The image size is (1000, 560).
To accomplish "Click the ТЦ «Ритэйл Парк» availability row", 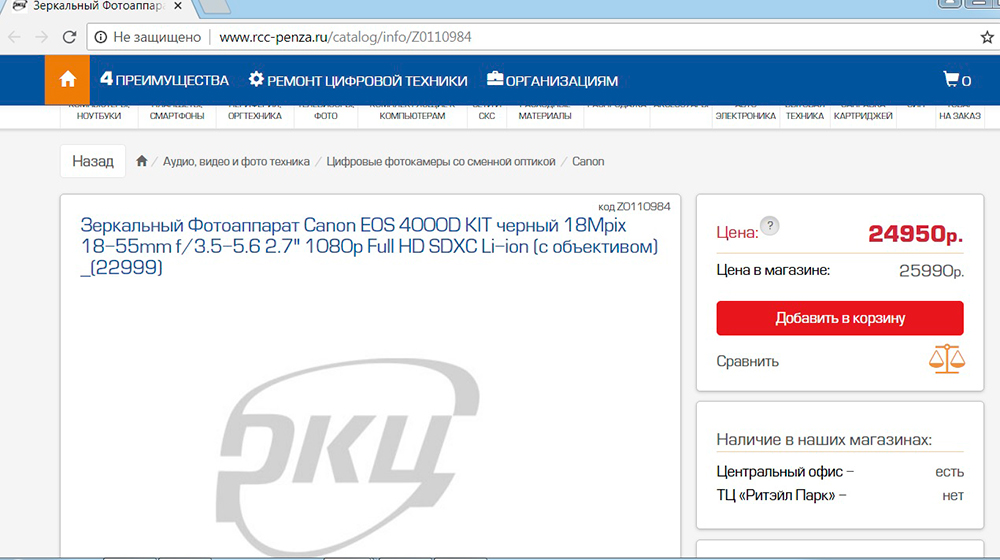I will pos(840,495).
